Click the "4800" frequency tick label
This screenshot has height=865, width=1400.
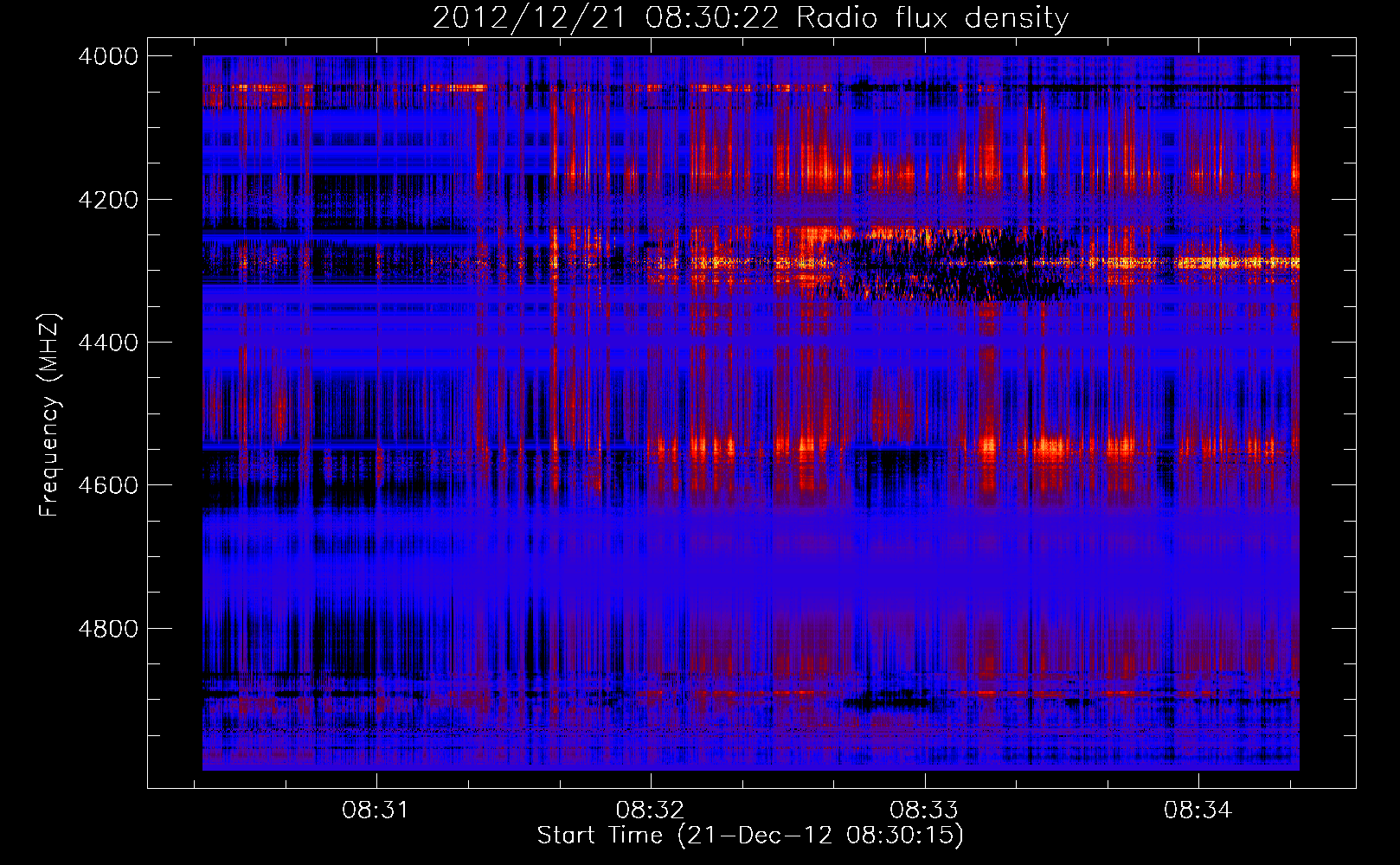pyautogui.click(x=108, y=628)
